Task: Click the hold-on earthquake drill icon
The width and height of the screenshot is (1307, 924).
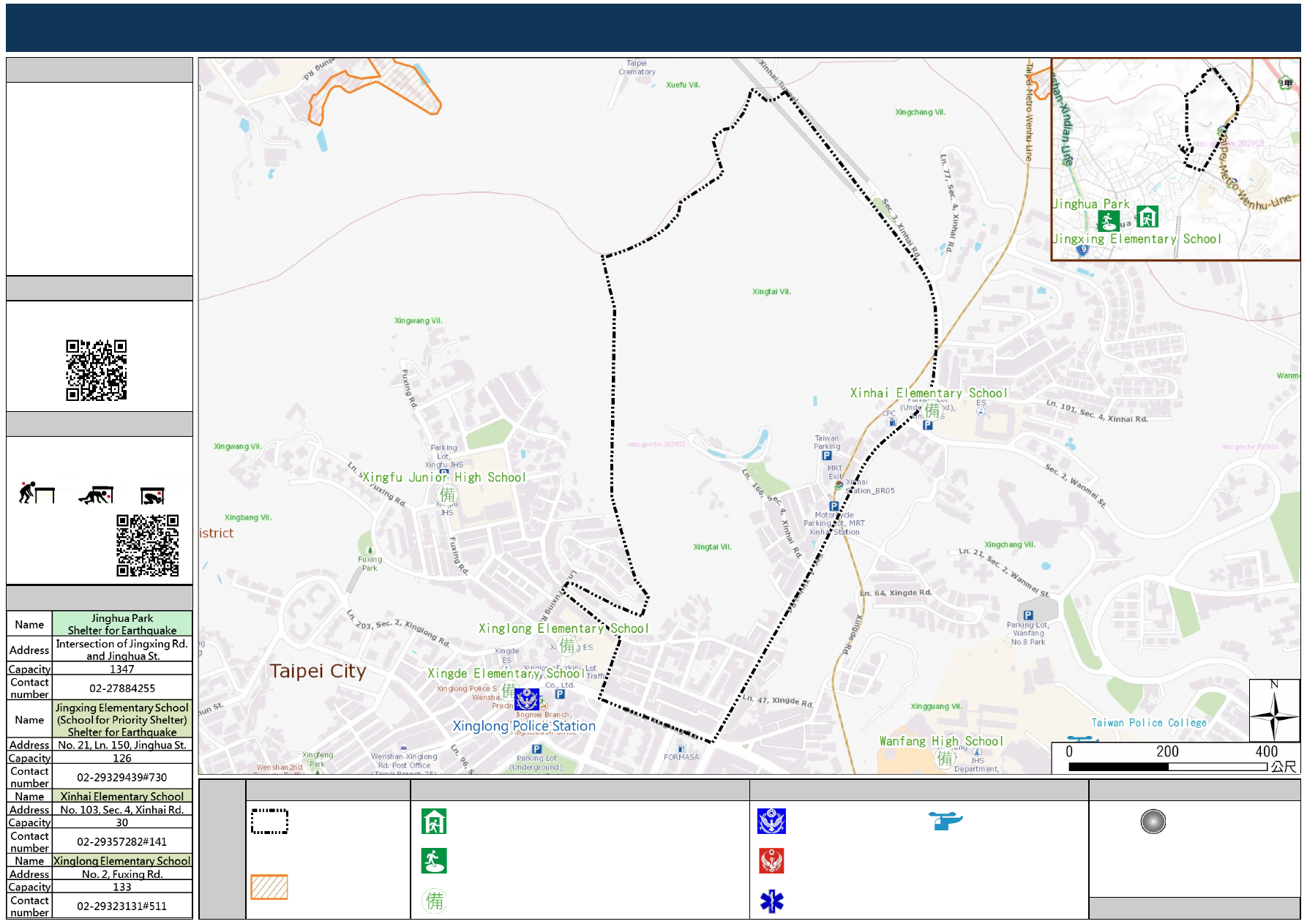Action: (x=153, y=496)
